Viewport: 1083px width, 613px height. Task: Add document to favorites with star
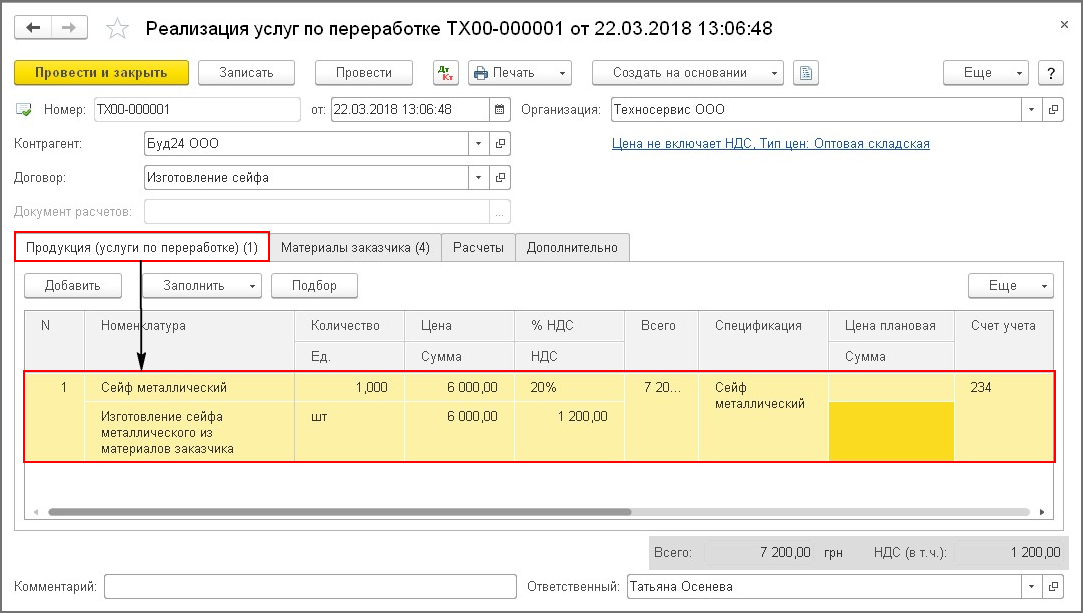118,29
